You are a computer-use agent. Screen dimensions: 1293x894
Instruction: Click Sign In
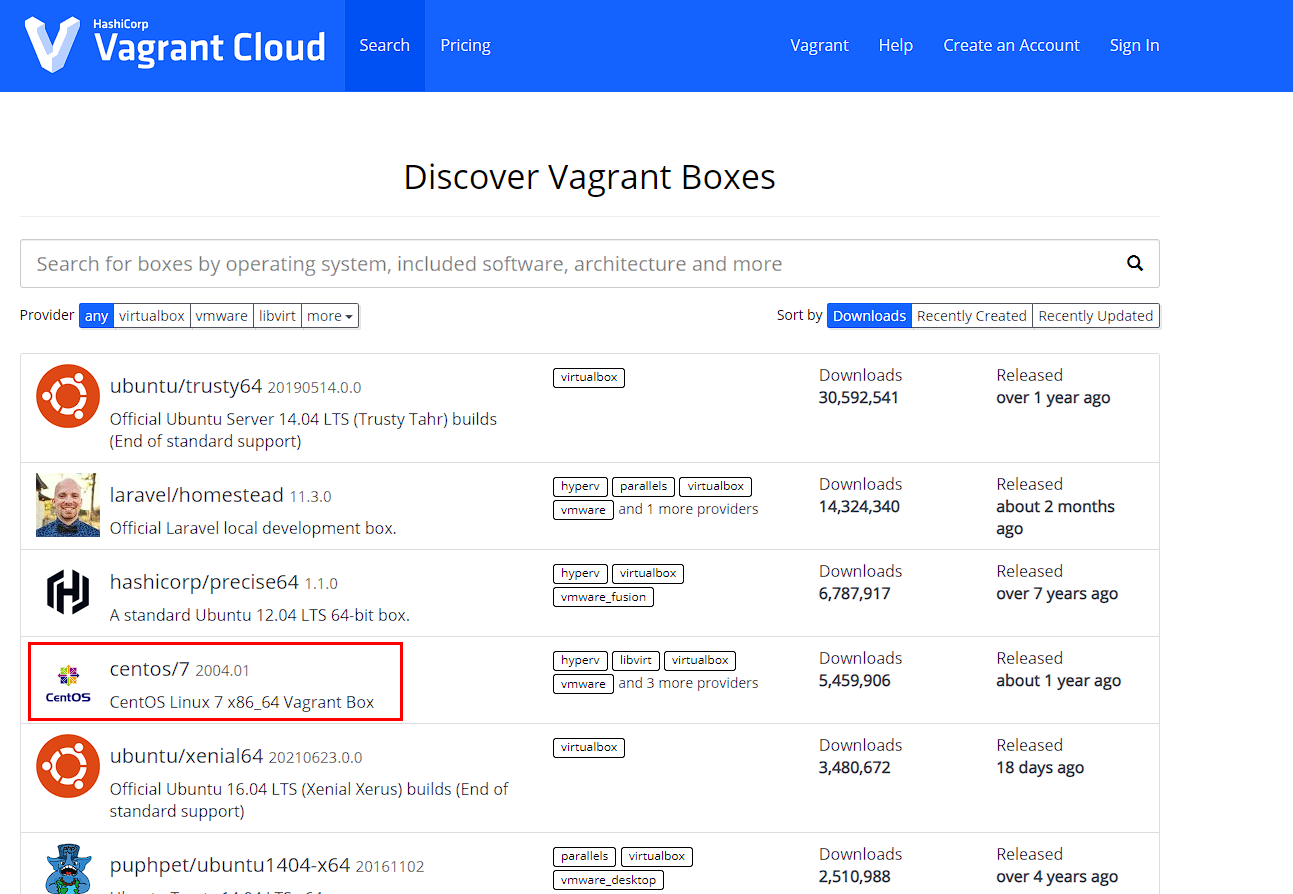click(x=1134, y=45)
